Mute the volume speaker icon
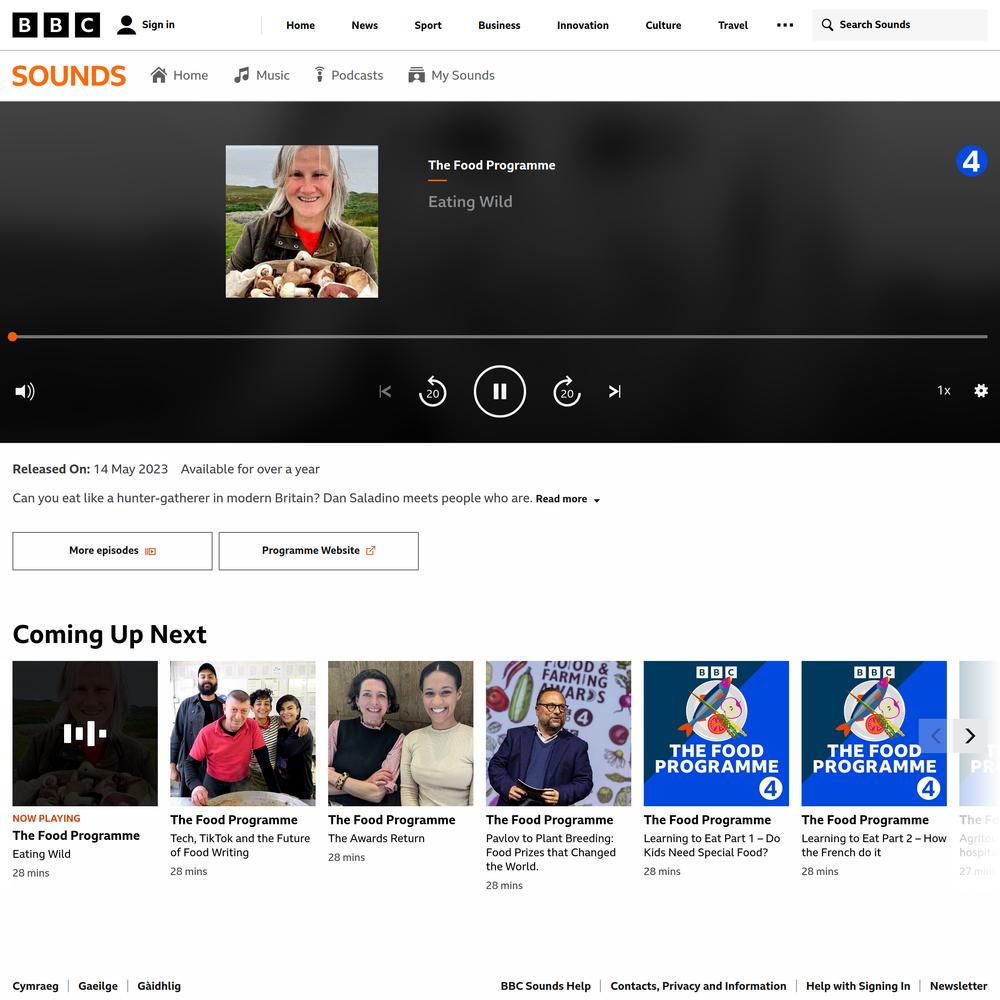Image resolution: width=1000 pixels, height=1000 pixels. click(x=25, y=391)
